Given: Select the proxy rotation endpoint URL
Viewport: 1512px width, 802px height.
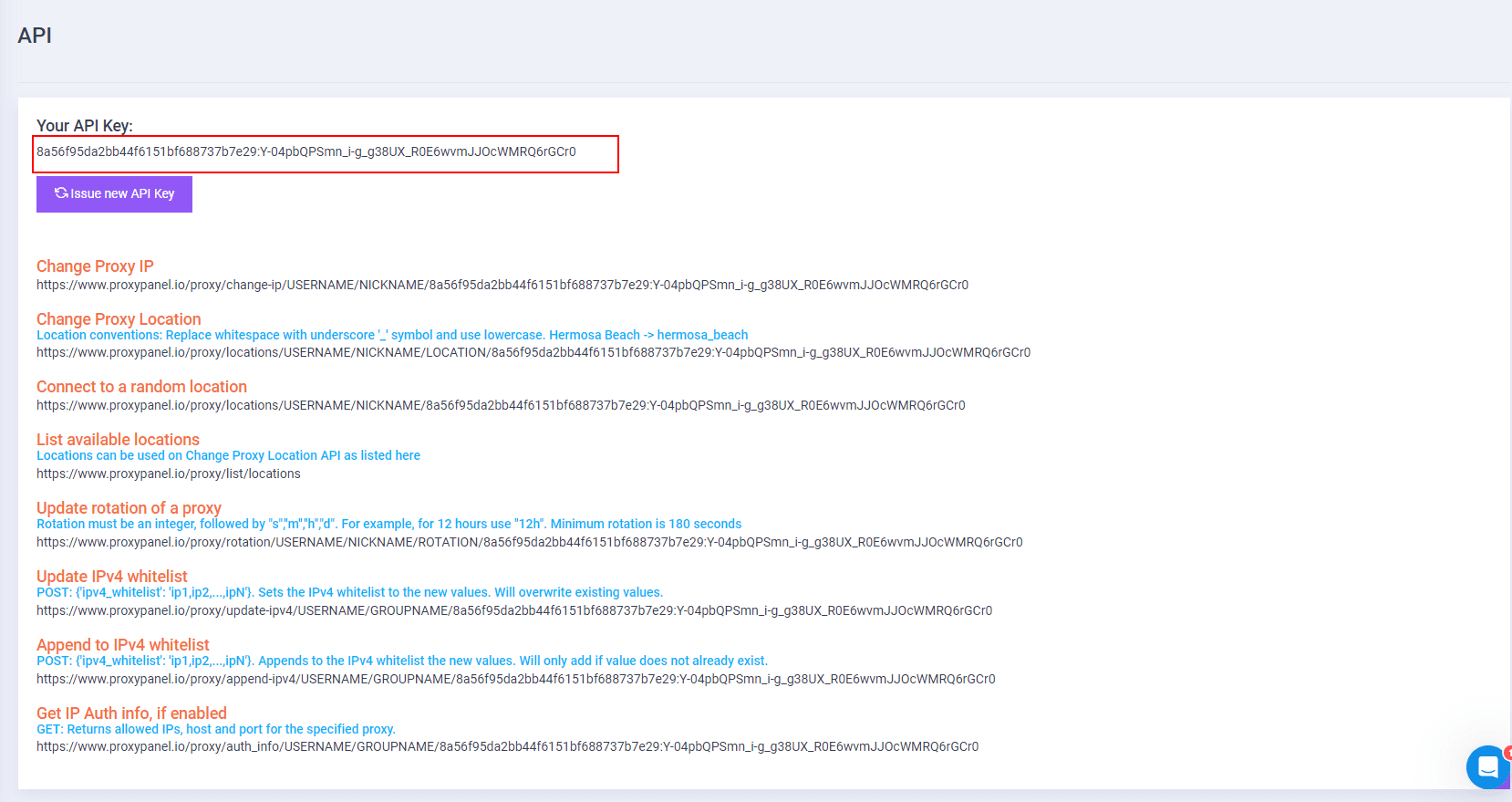Looking at the screenshot, I should click(529, 543).
